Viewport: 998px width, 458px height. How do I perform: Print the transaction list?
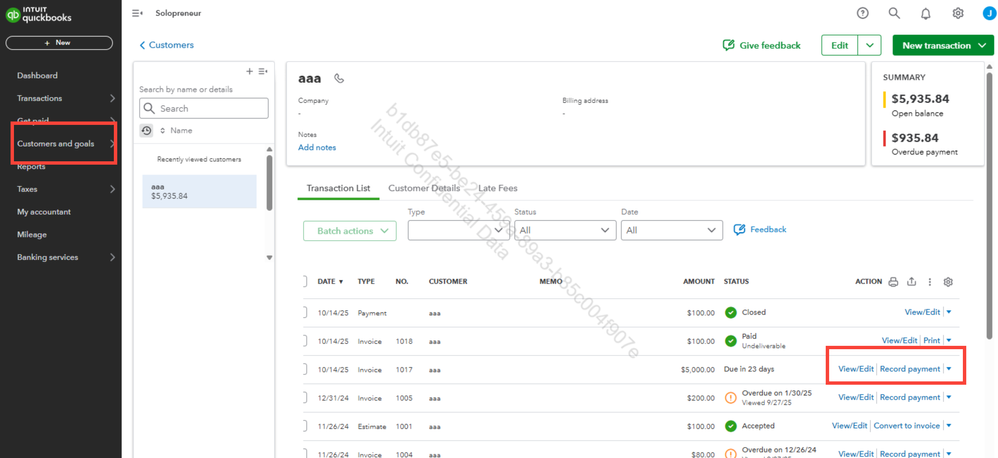893,282
